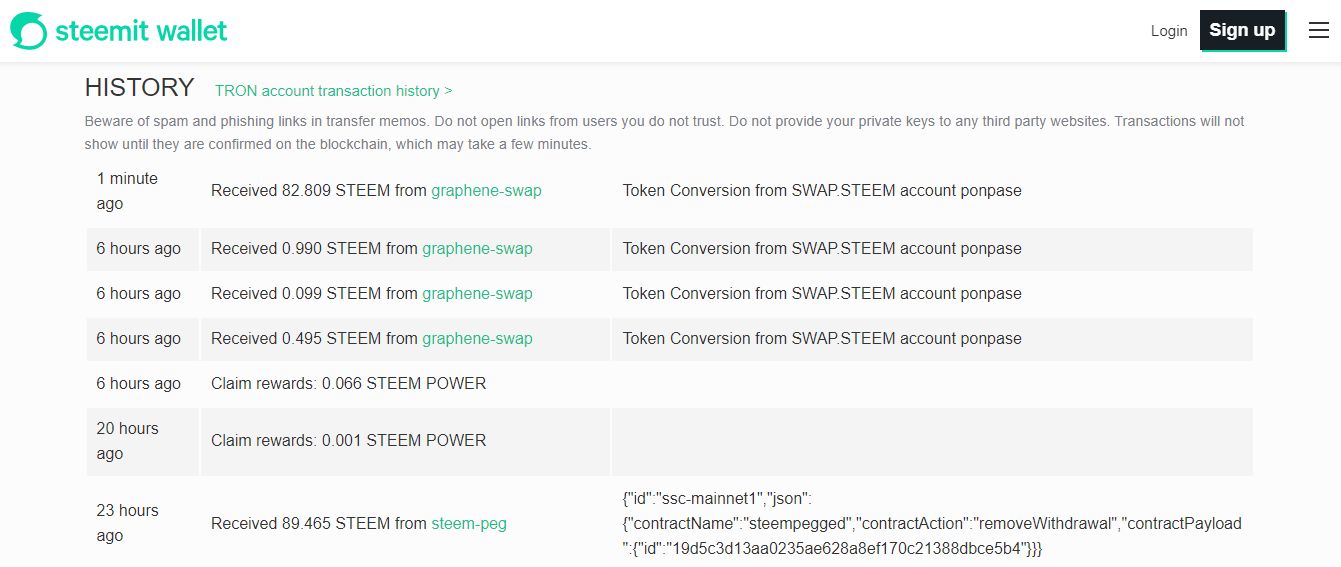Select '20 hours ago' timestamp

(127, 441)
